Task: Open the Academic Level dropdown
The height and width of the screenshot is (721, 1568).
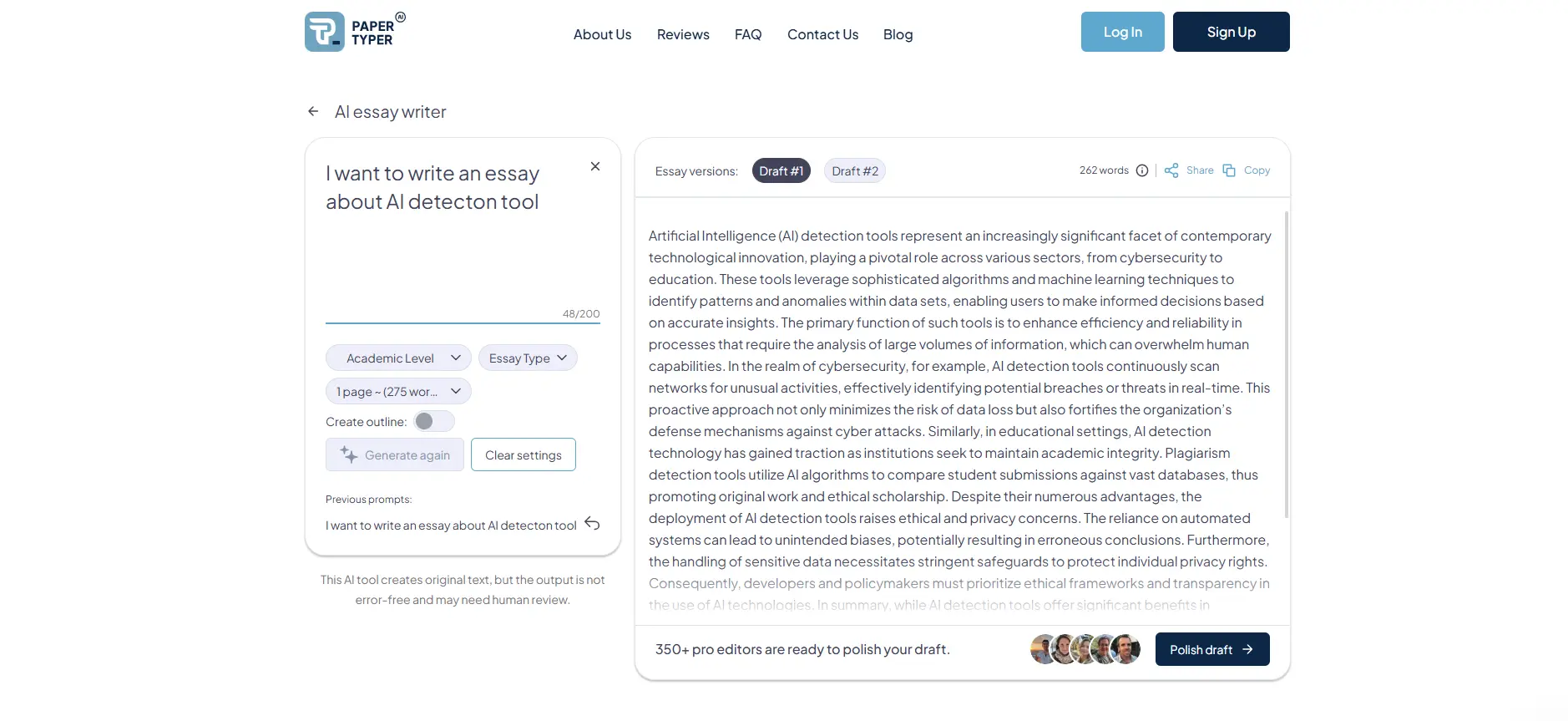Action: pyautogui.click(x=398, y=358)
